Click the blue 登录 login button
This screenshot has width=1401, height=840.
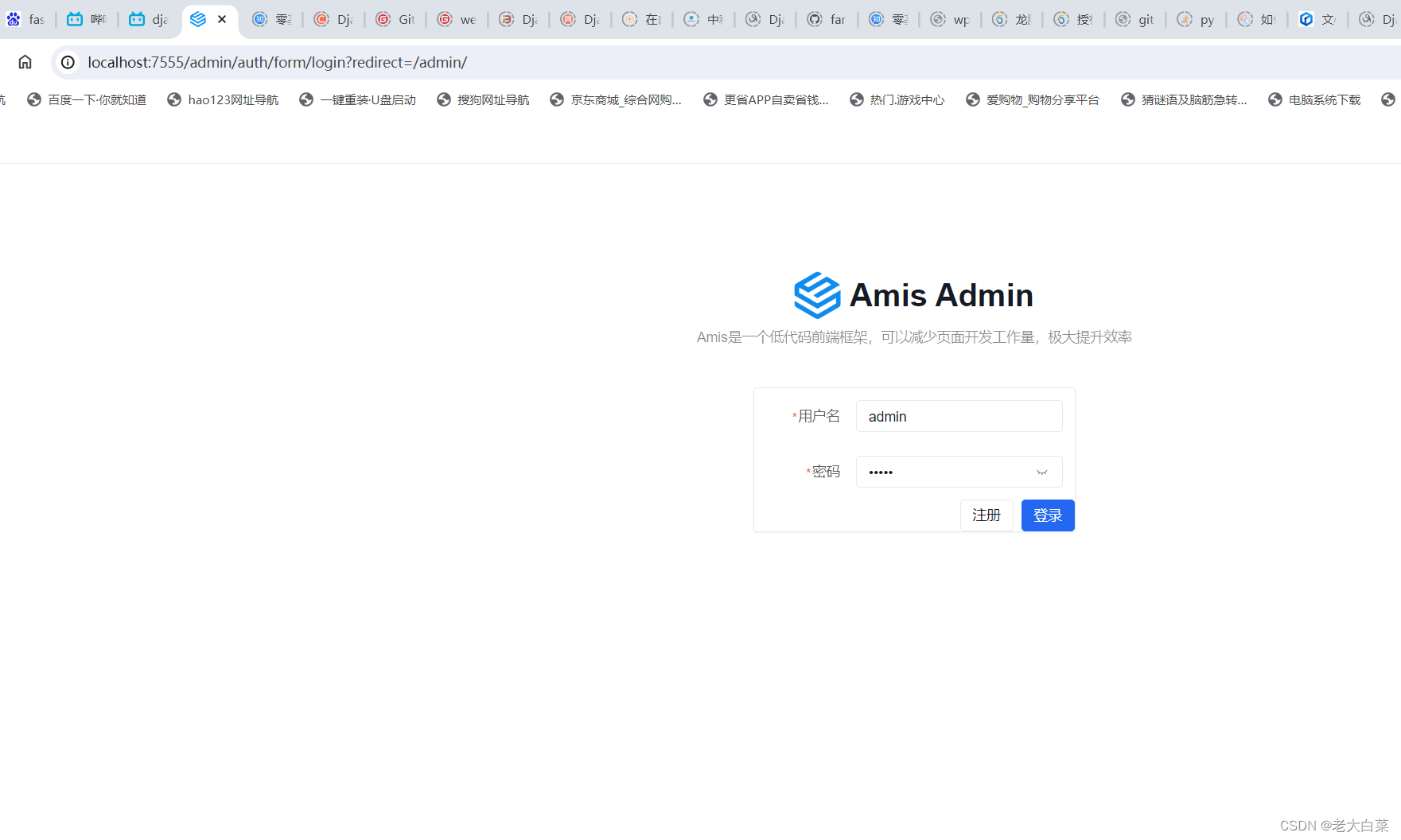point(1048,515)
